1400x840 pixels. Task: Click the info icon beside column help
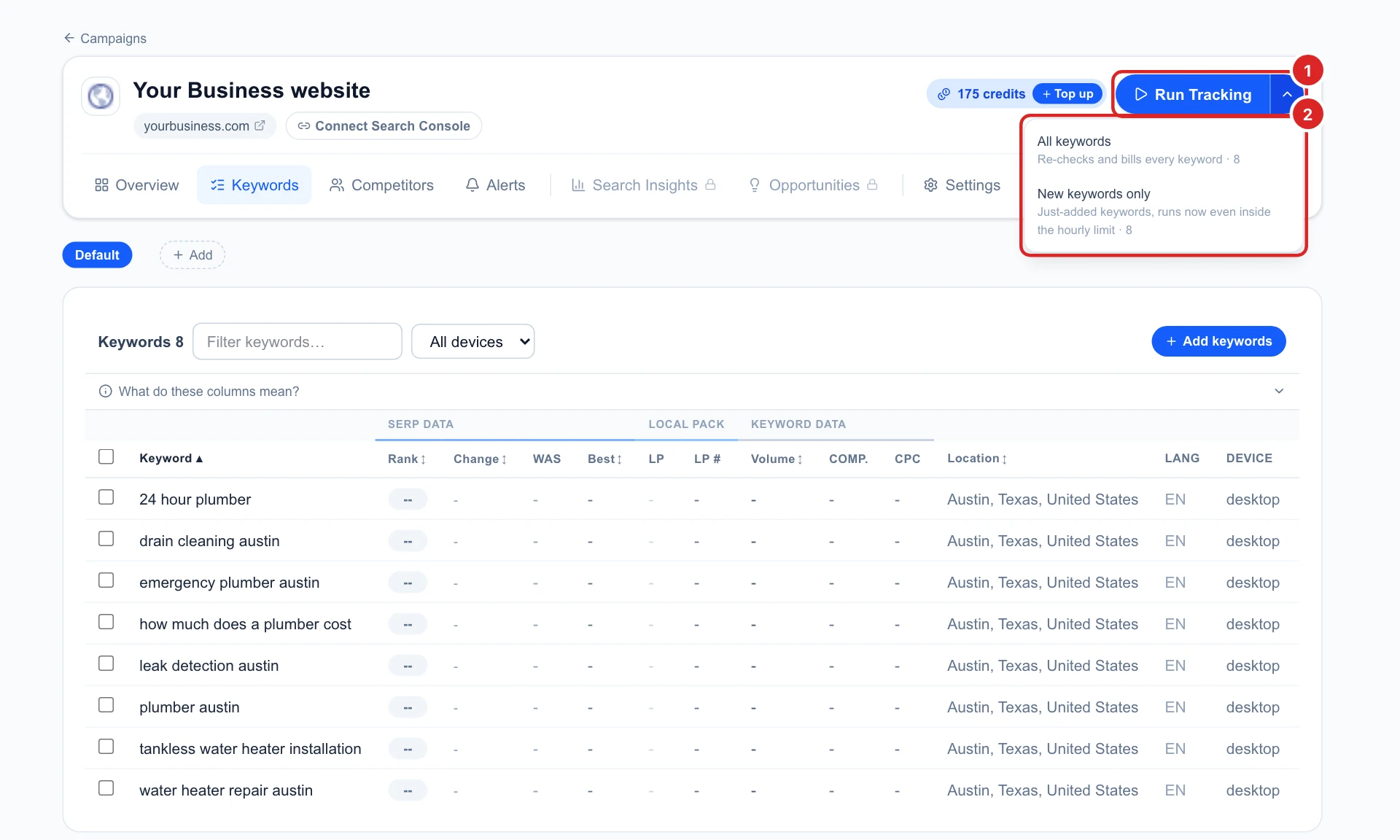[x=105, y=392]
